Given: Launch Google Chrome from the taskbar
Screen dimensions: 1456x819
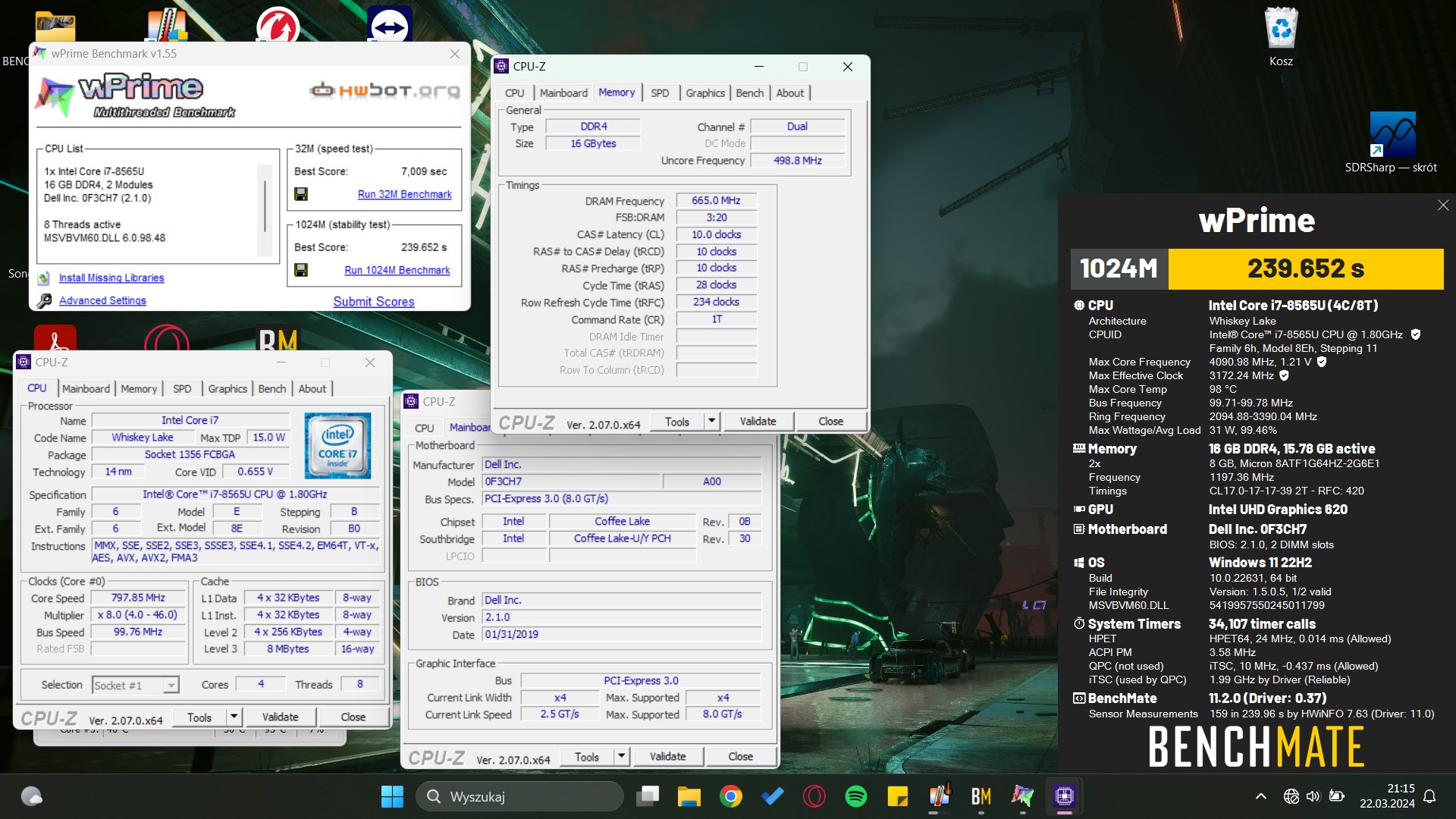Looking at the screenshot, I should (x=730, y=796).
